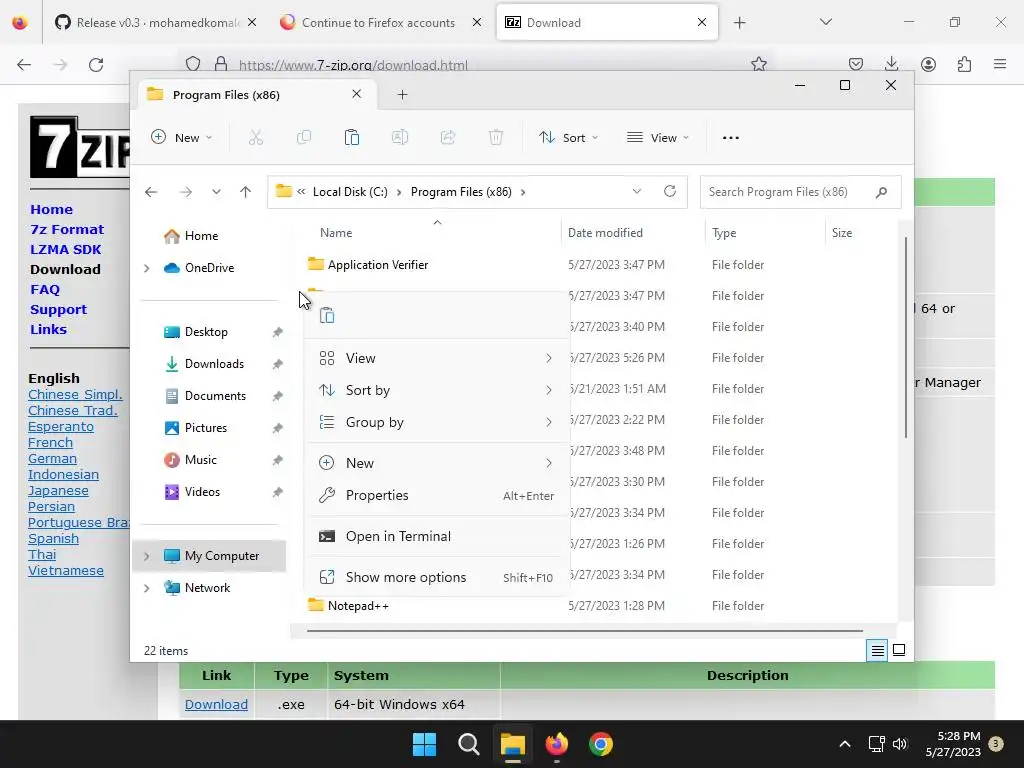Switch to details view icon in status bar
This screenshot has width=1024, height=768.
pos(877,650)
